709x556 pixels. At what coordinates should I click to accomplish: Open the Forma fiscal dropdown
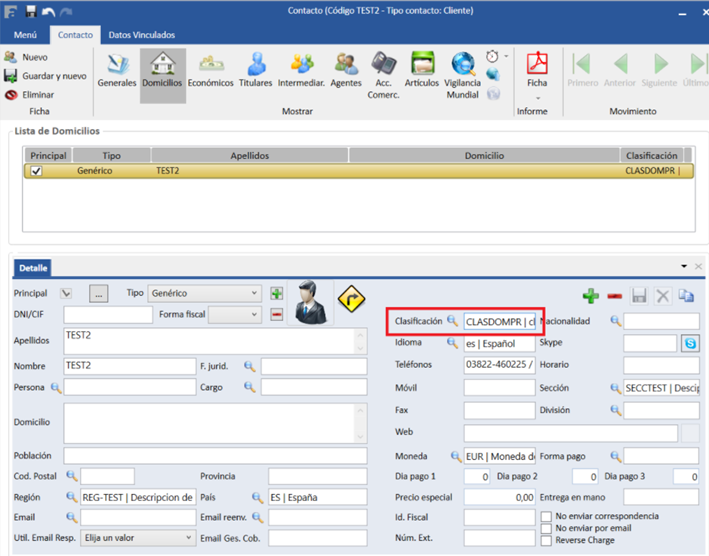coord(252,315)
